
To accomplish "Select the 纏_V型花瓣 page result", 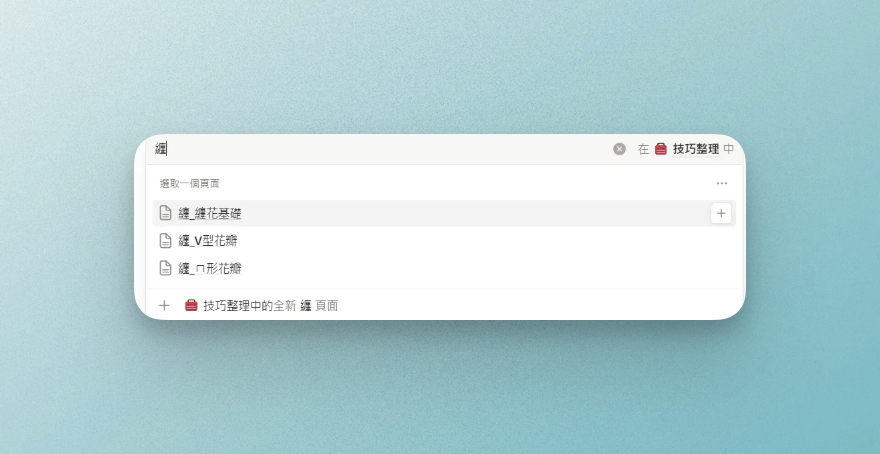I will tap(208, 241).
